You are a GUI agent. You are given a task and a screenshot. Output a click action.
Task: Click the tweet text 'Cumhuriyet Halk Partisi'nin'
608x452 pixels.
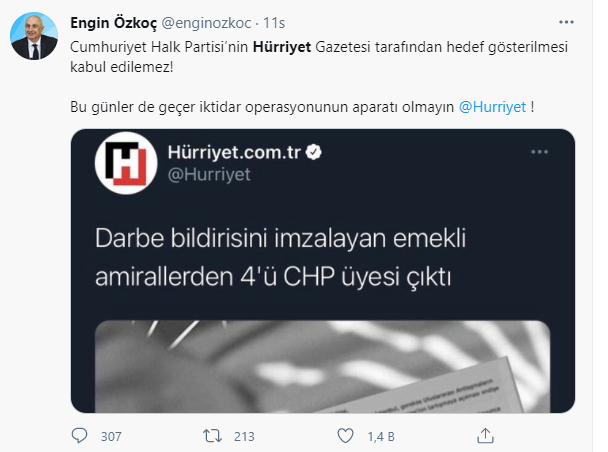pyautogui.click(x=159, y=47)
